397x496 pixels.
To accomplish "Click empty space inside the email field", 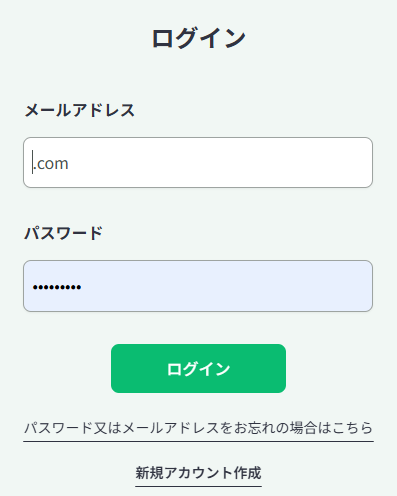I will [x=220, y=162].
